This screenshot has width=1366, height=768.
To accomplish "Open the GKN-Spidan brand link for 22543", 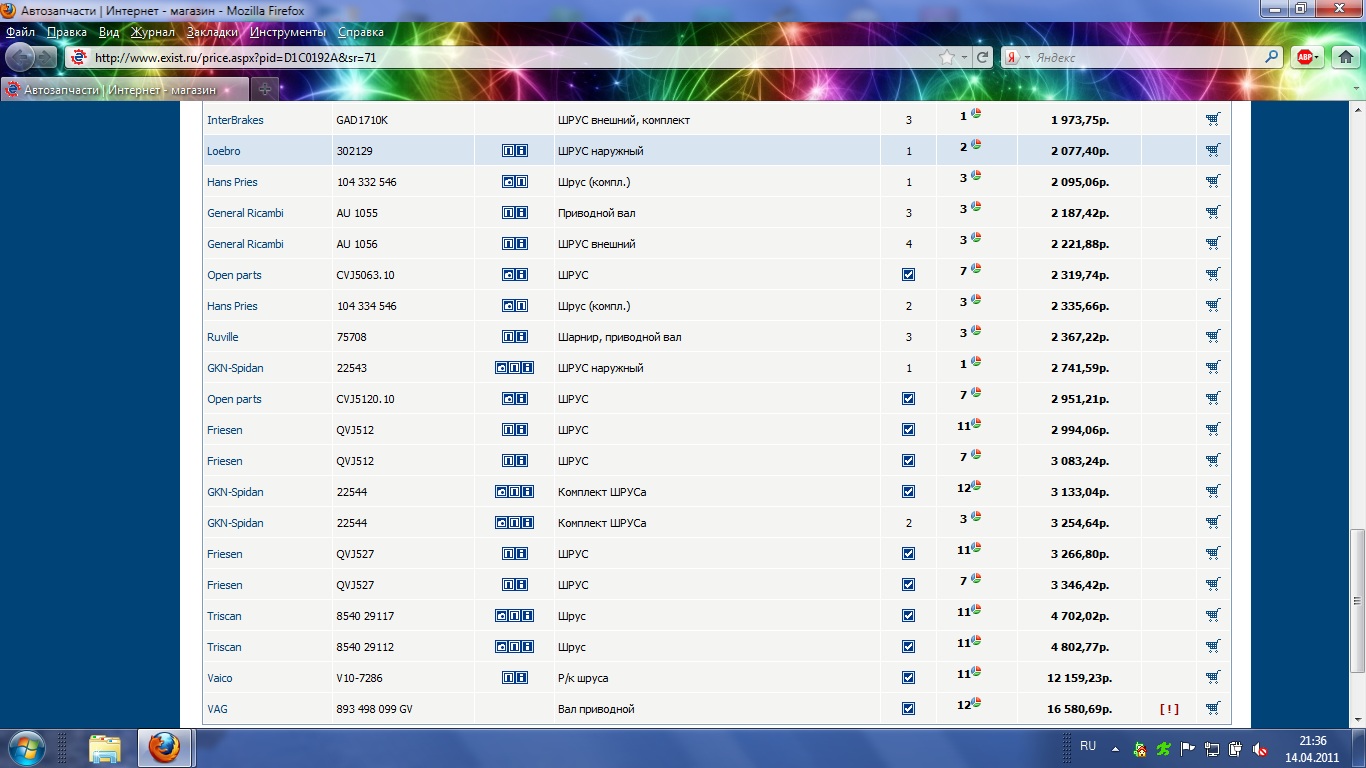I will (x=235, y=368).
